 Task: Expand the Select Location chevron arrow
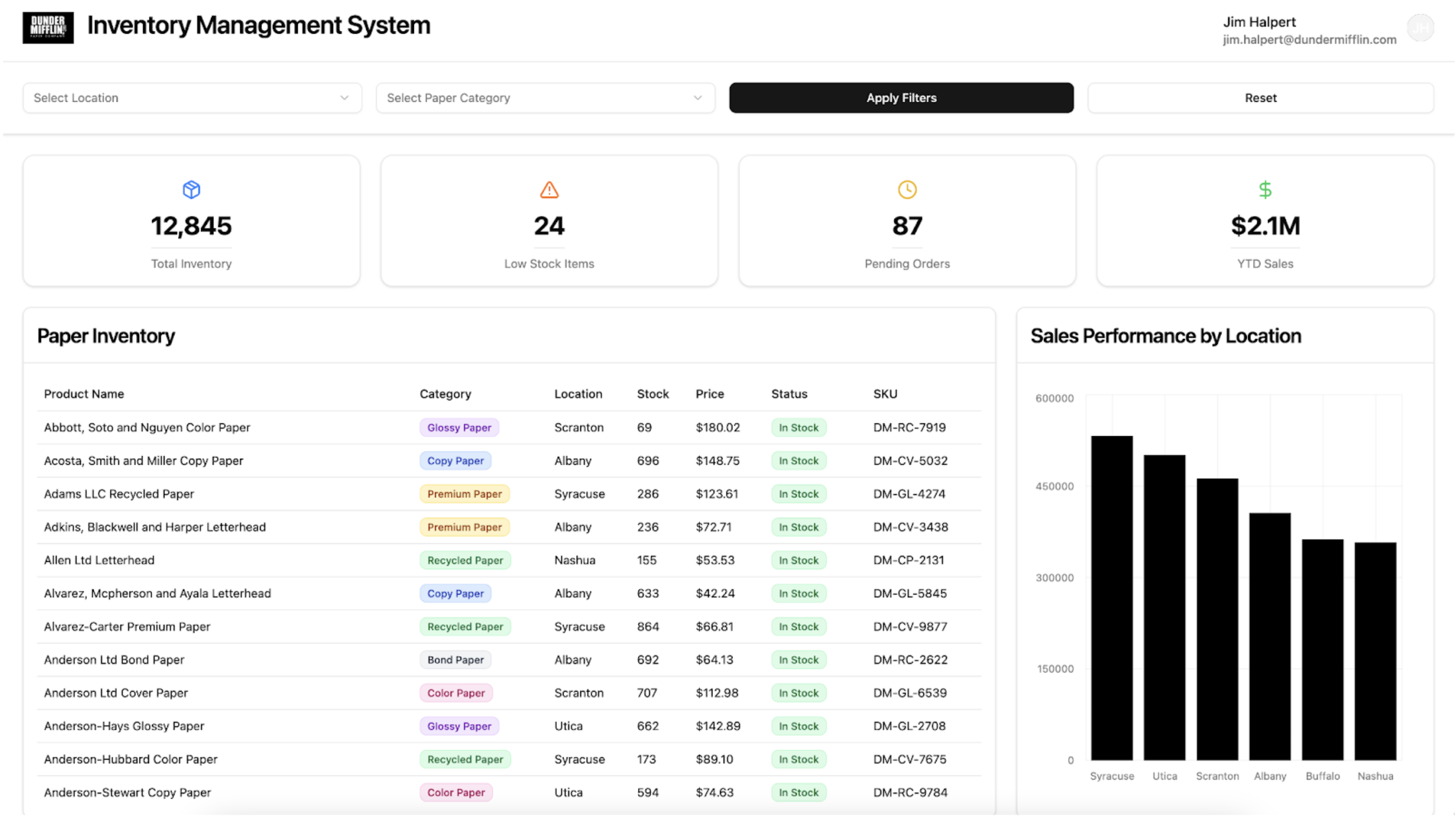tap(345, 97)
